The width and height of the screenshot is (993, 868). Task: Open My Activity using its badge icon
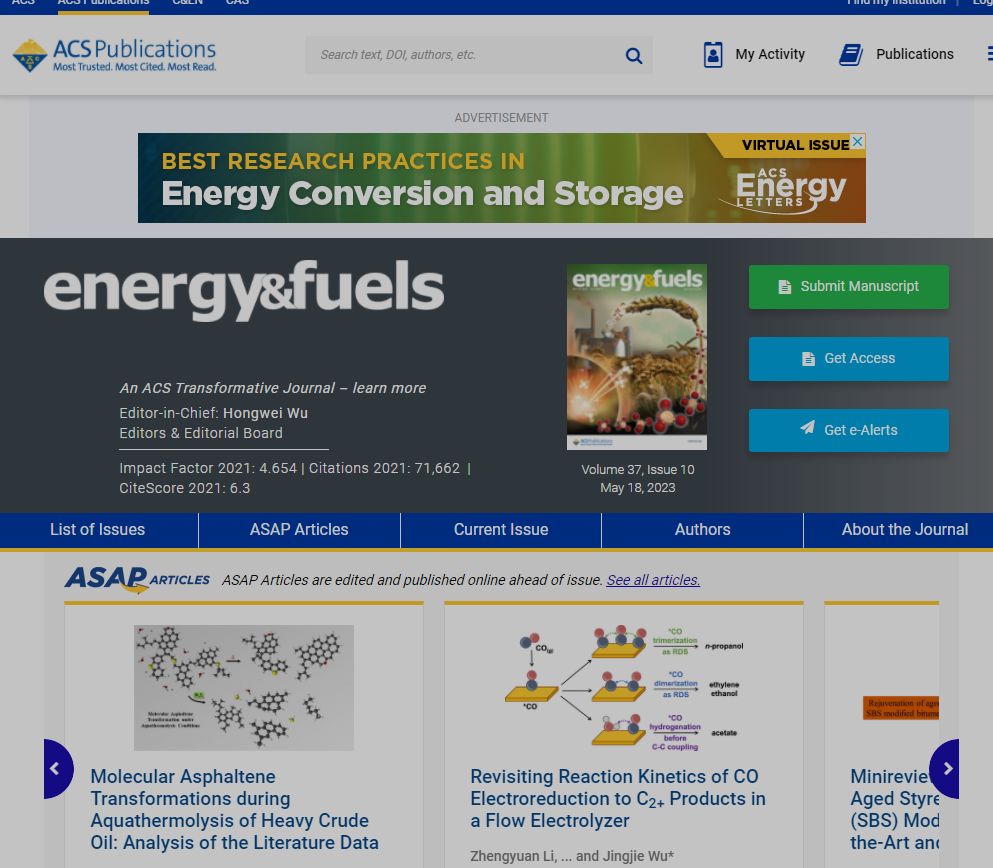pyautogui.click(x=713, y=54)
